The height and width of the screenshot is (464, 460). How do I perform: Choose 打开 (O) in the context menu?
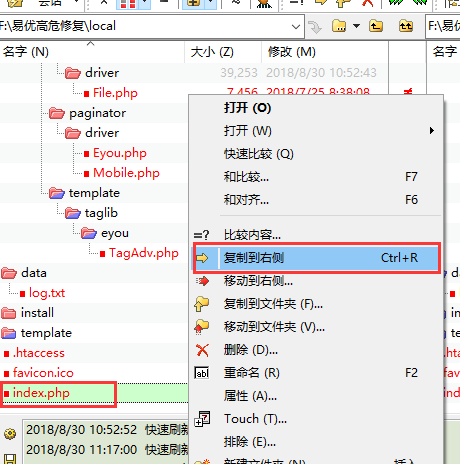pos(317,108)
